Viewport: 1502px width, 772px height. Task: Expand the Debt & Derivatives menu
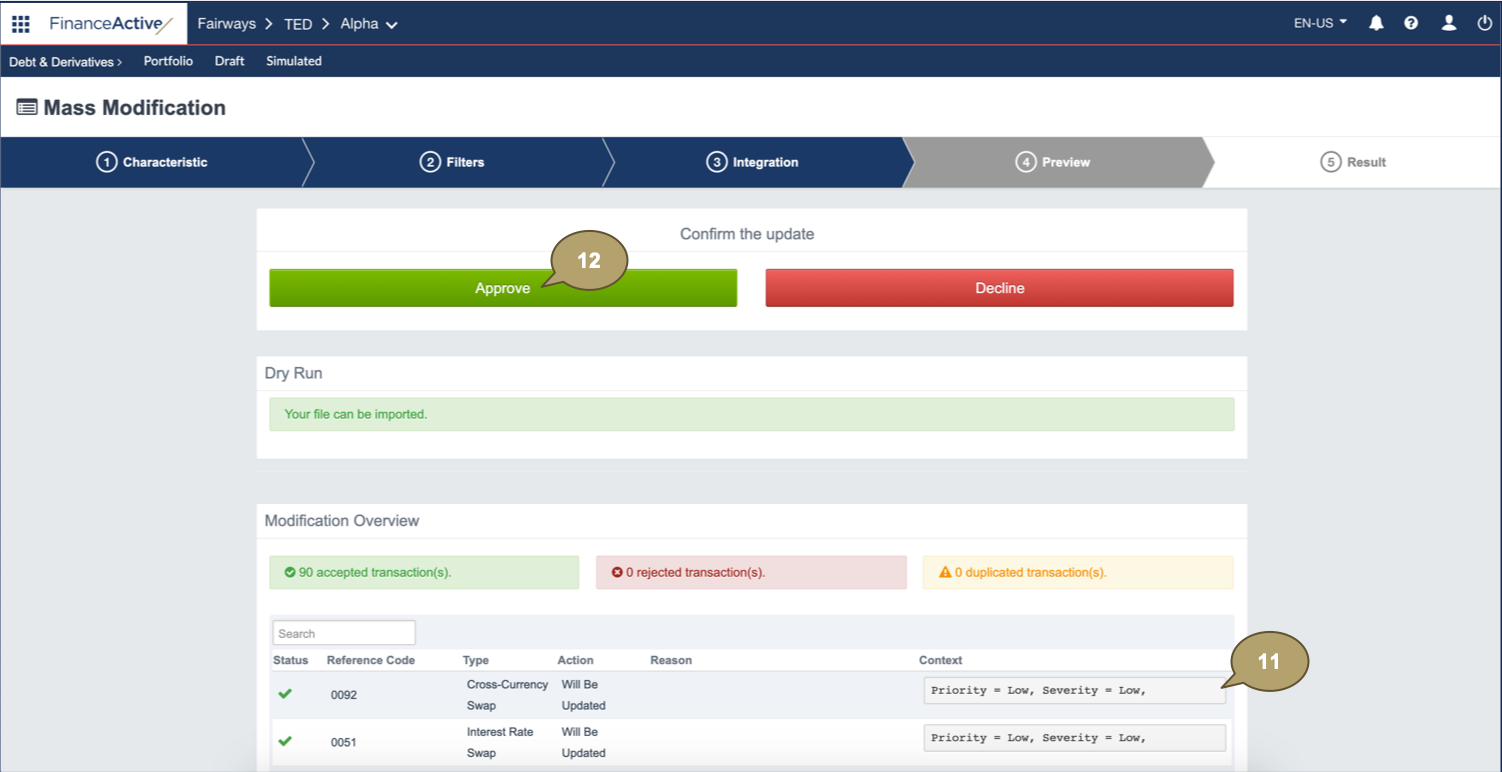click(65, 61)
